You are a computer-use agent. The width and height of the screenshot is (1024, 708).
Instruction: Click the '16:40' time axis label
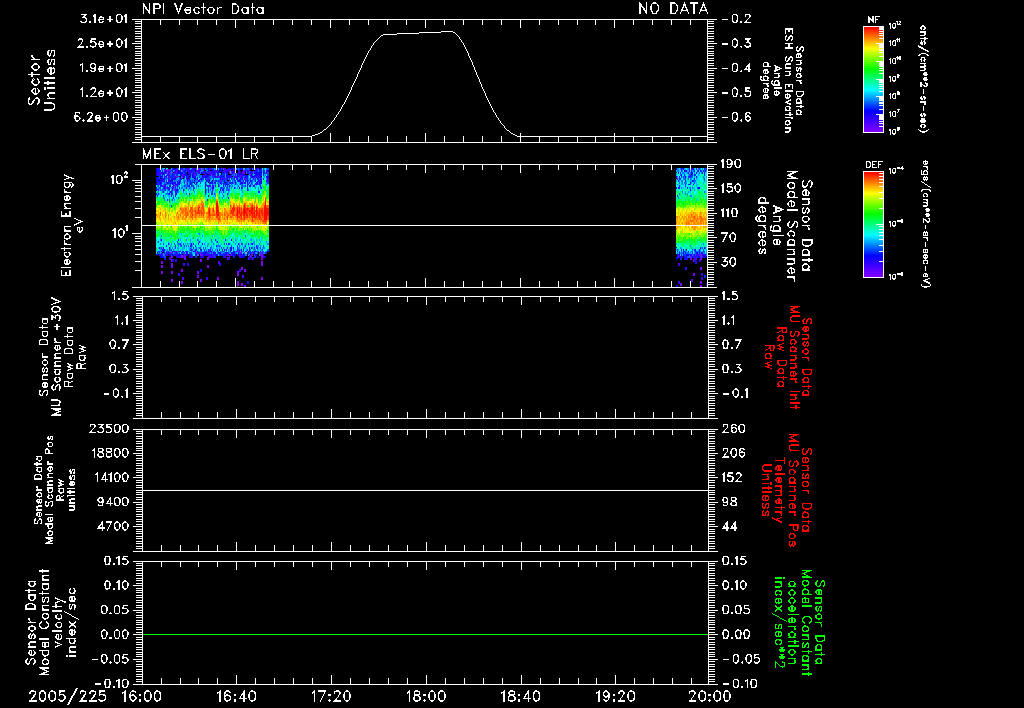click(236, 696)
